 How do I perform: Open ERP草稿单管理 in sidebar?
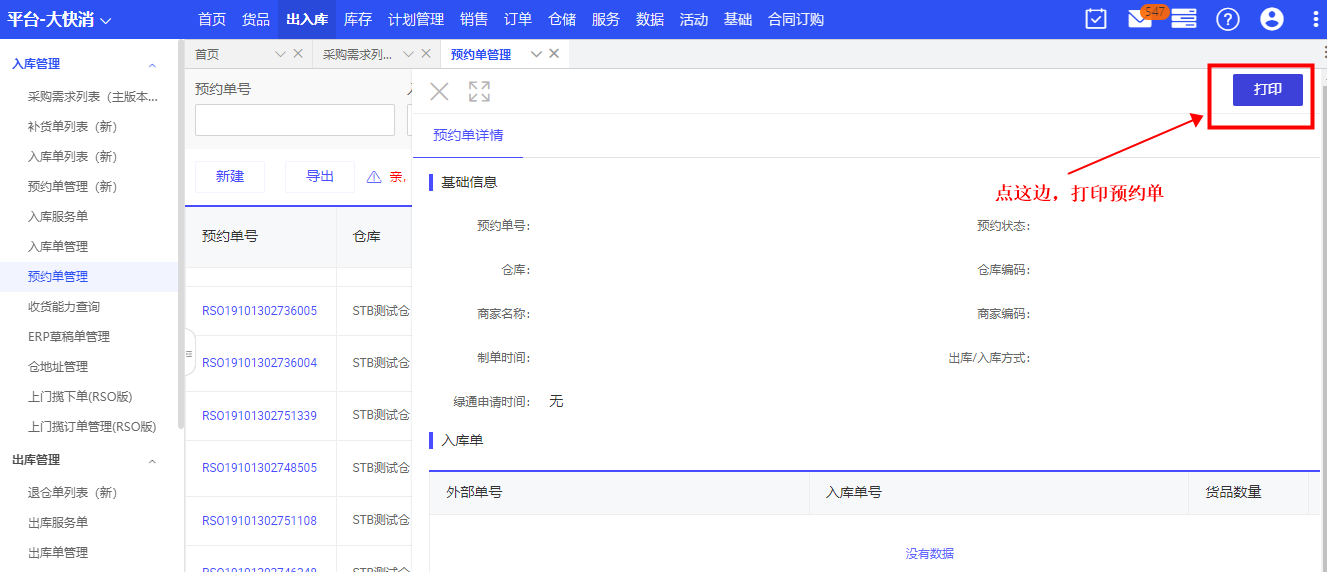tap(69, 337)
